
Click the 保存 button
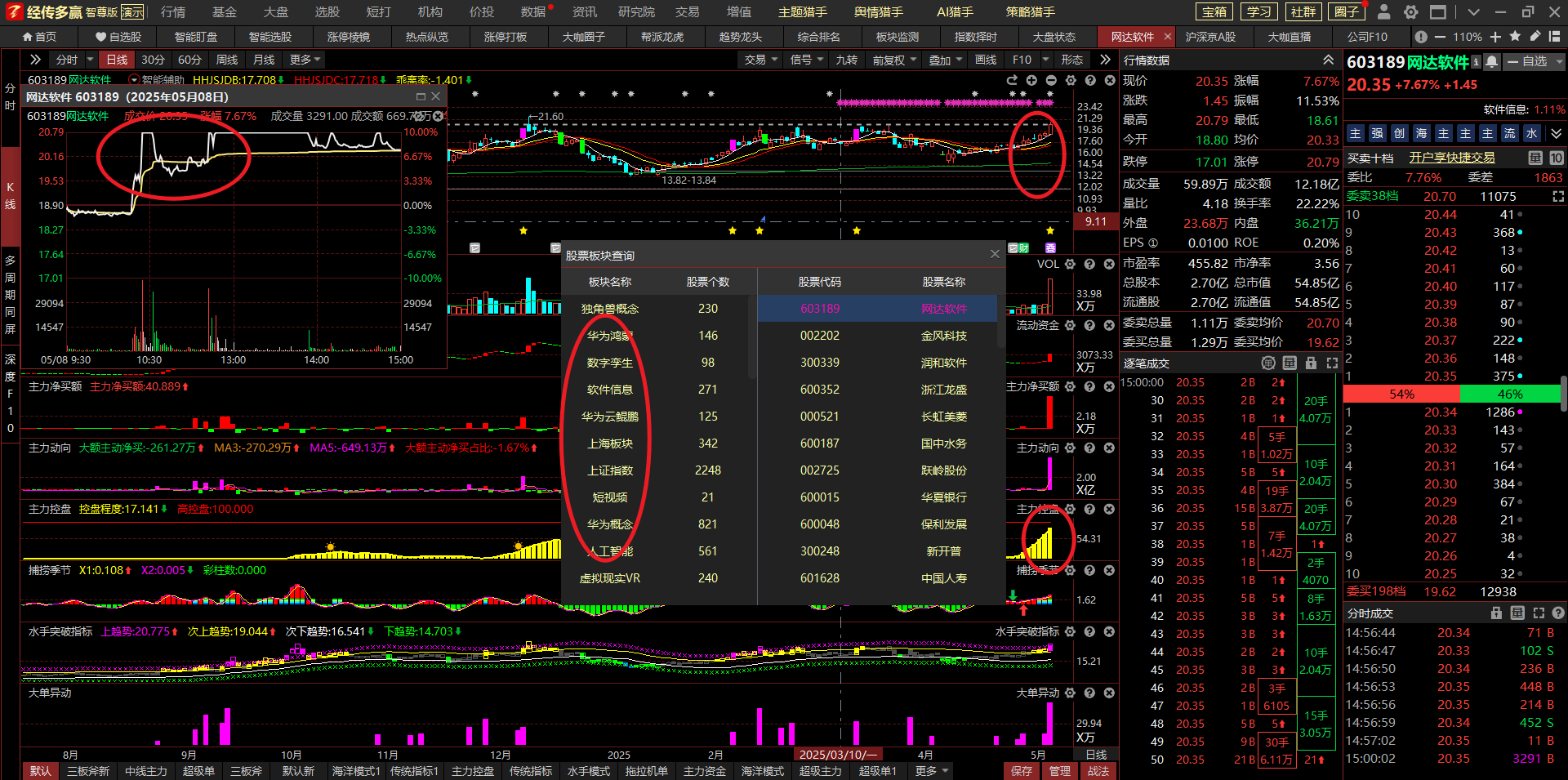click(x=1022, y=771)
